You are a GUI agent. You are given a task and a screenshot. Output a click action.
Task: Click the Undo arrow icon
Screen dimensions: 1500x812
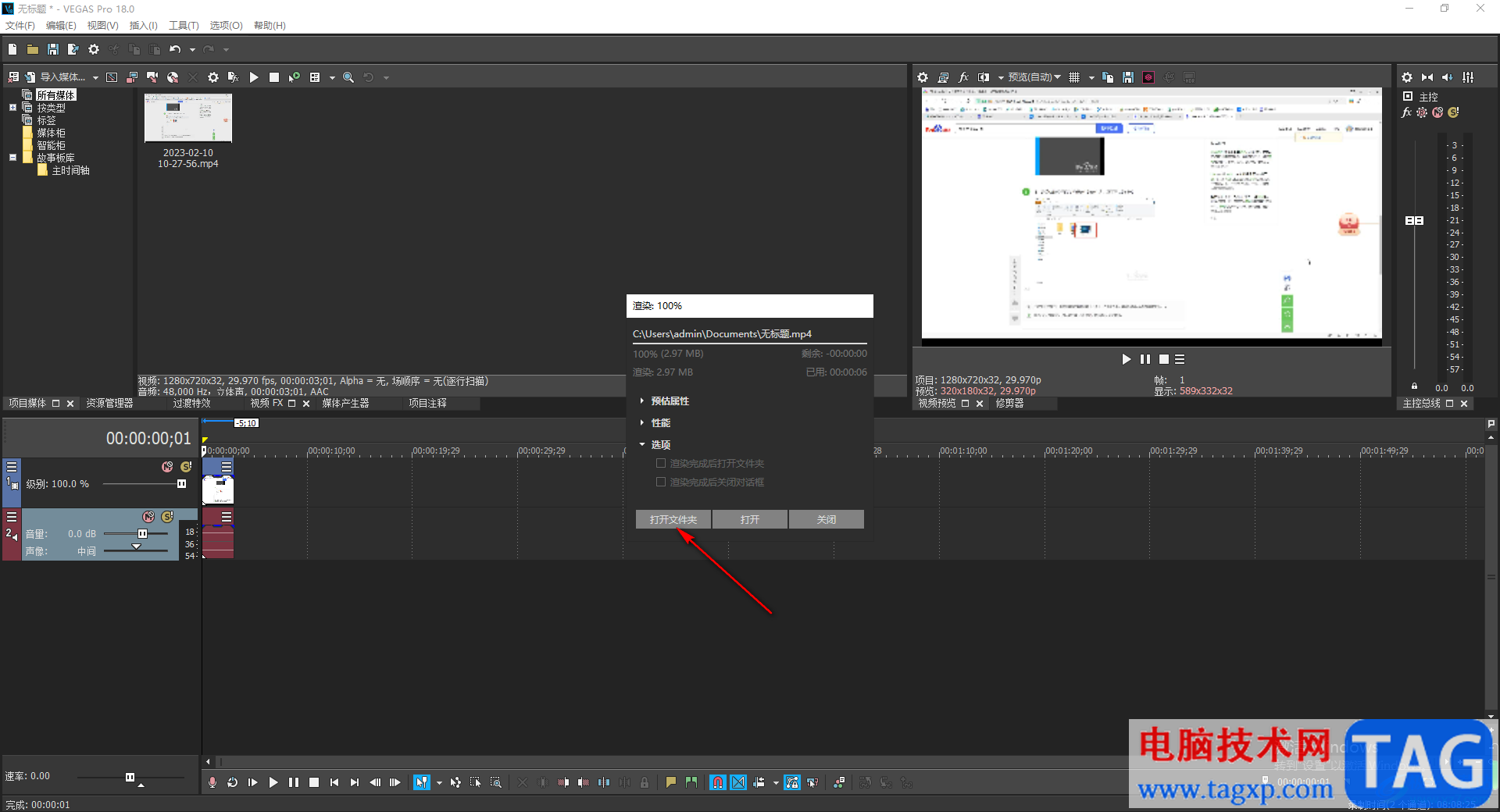point(175,49)
